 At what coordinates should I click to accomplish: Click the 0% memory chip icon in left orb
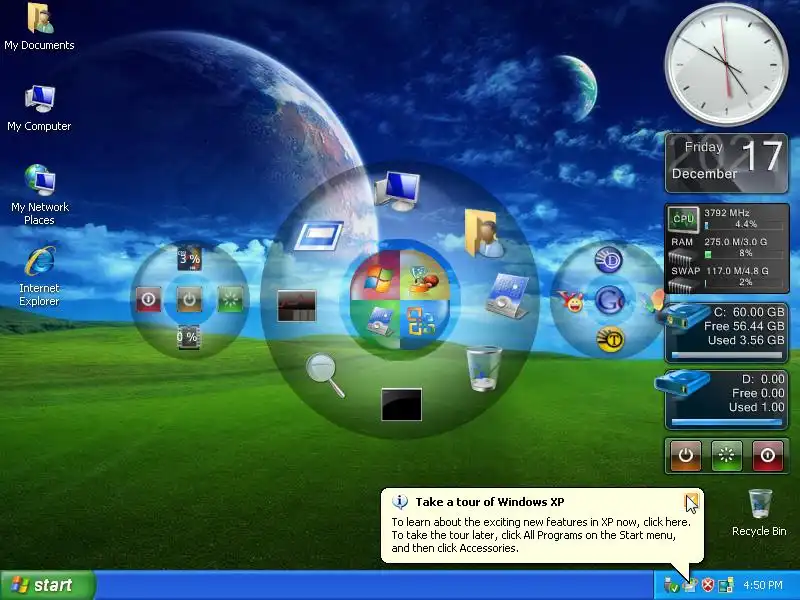pos(188,337)
